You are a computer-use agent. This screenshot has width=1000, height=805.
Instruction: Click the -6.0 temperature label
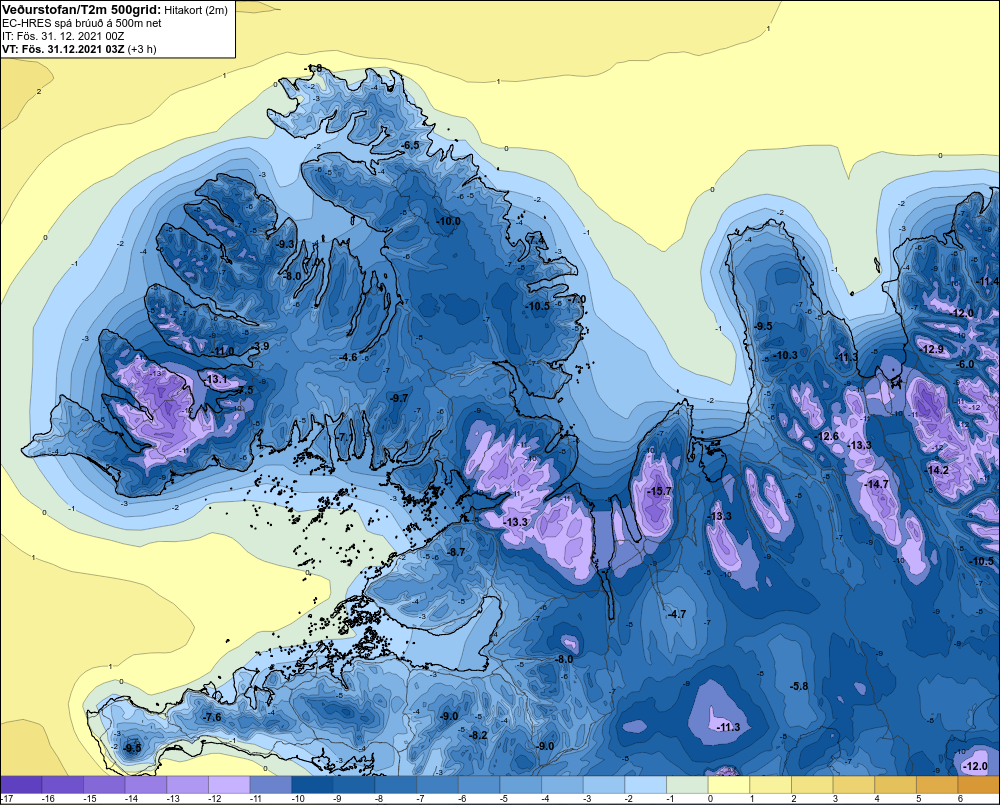966,364
